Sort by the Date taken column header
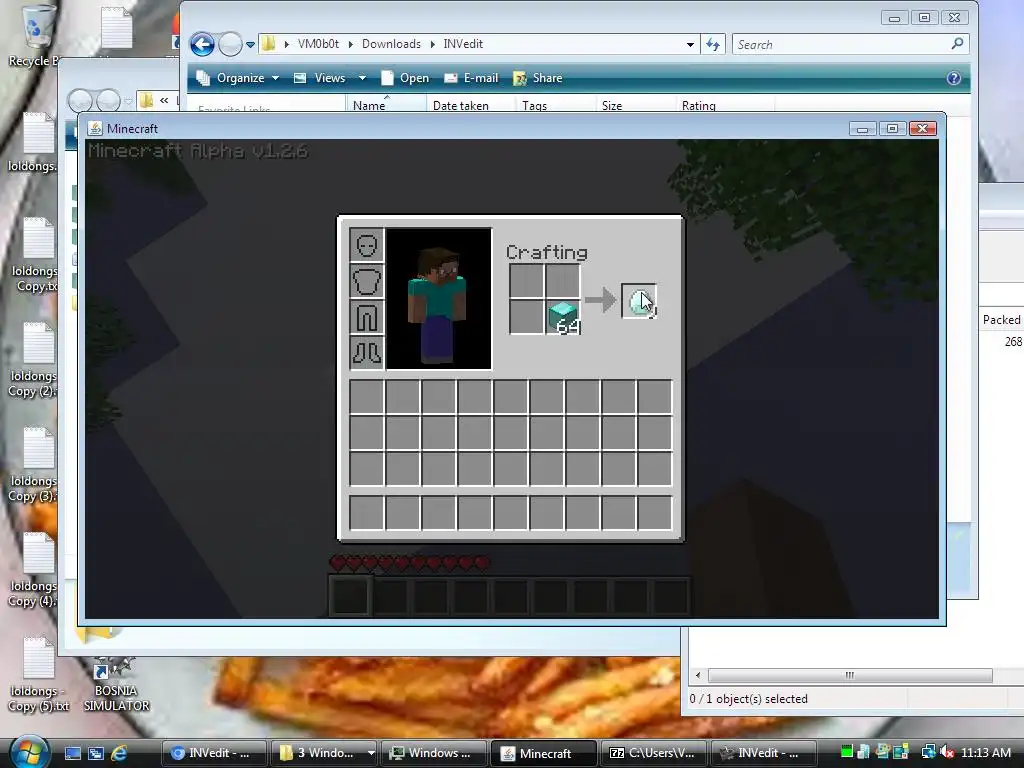The height and width of the screenshot is (768, 1024). click(470, 105)
